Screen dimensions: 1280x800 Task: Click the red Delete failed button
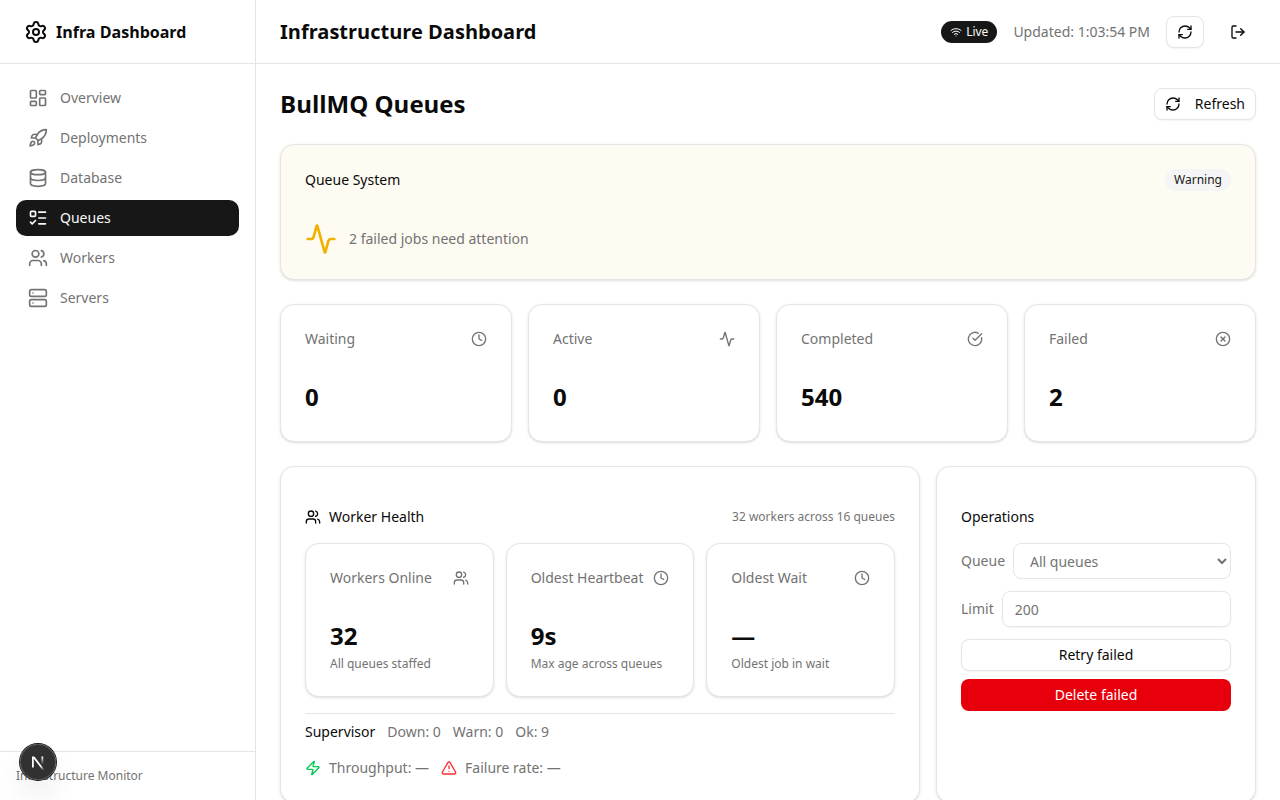1096,695
